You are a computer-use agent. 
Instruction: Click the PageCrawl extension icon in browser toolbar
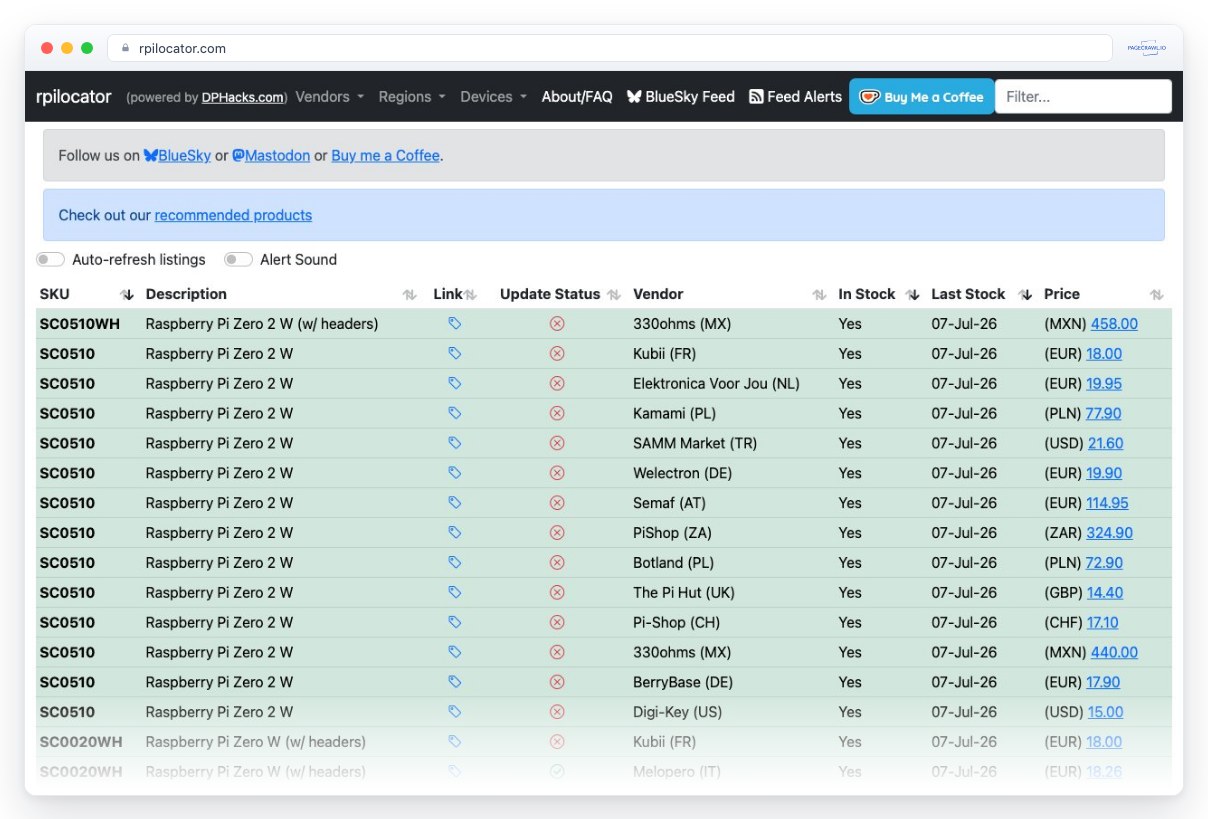[1146, 48]
